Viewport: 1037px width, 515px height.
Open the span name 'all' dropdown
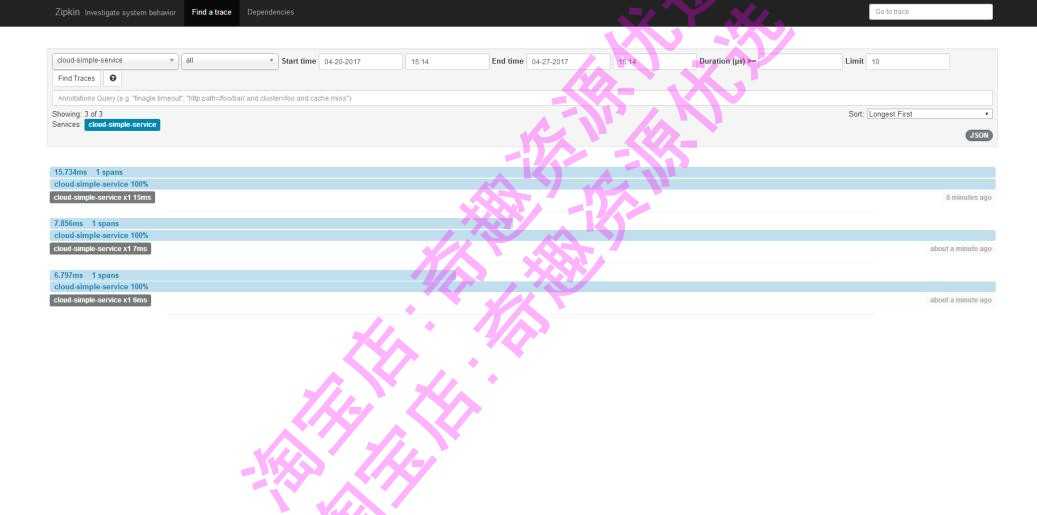click(x=229, y=61)
